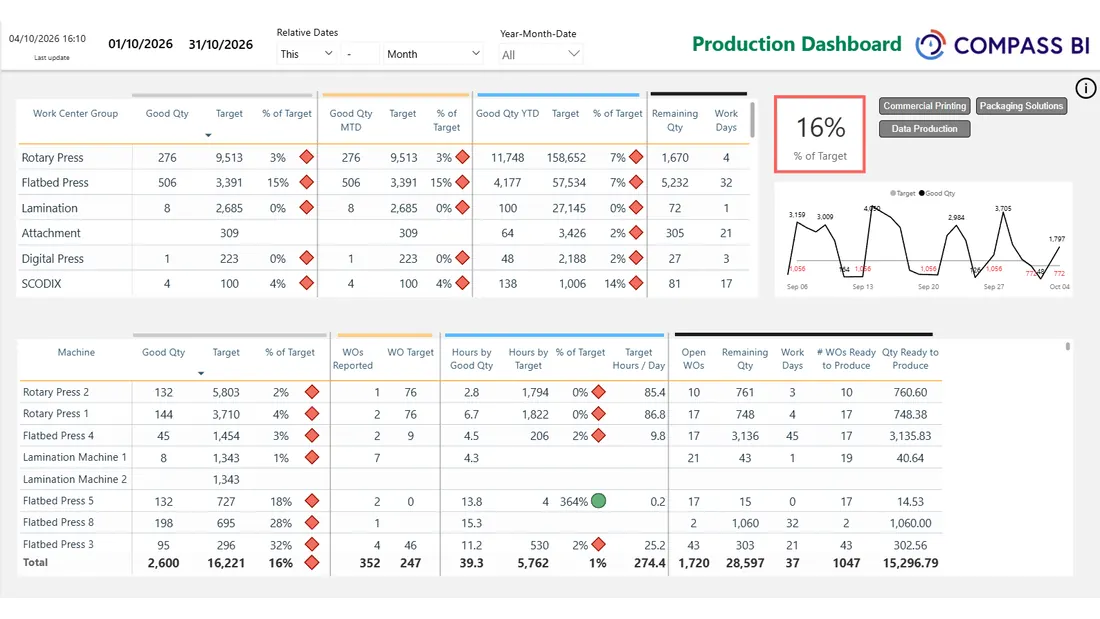Screen dimensions: 1100x619
Task: Expand the Year-Month-Date 'All' dropdown
Action: click(x=540, y=55)
